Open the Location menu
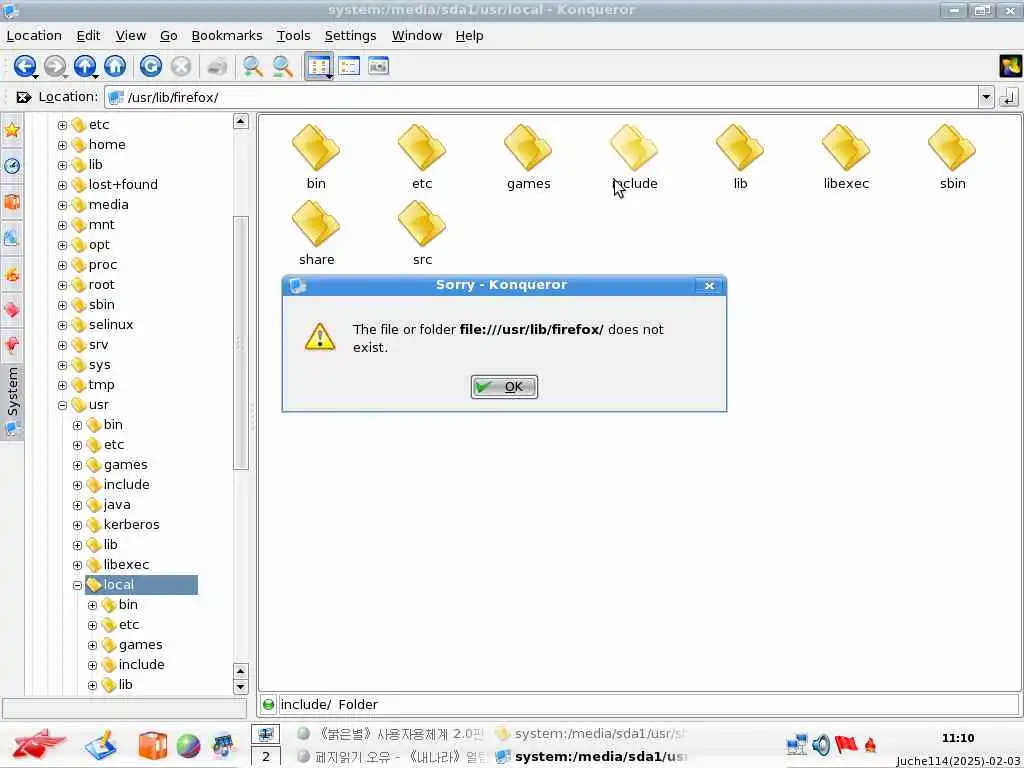Image resolution: width=1024 pixels, height=768 pixels. [34, 35]
